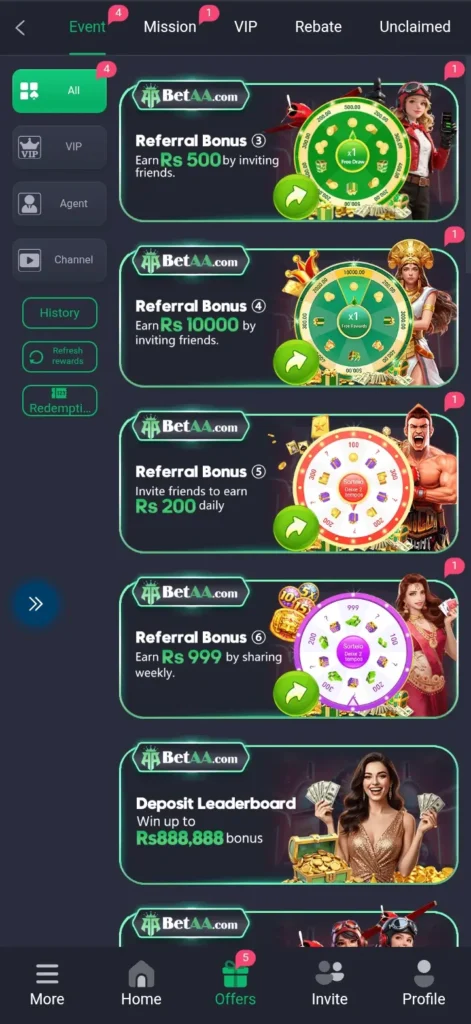
Task: Open the Invite people icon
Action: point(329,973)
